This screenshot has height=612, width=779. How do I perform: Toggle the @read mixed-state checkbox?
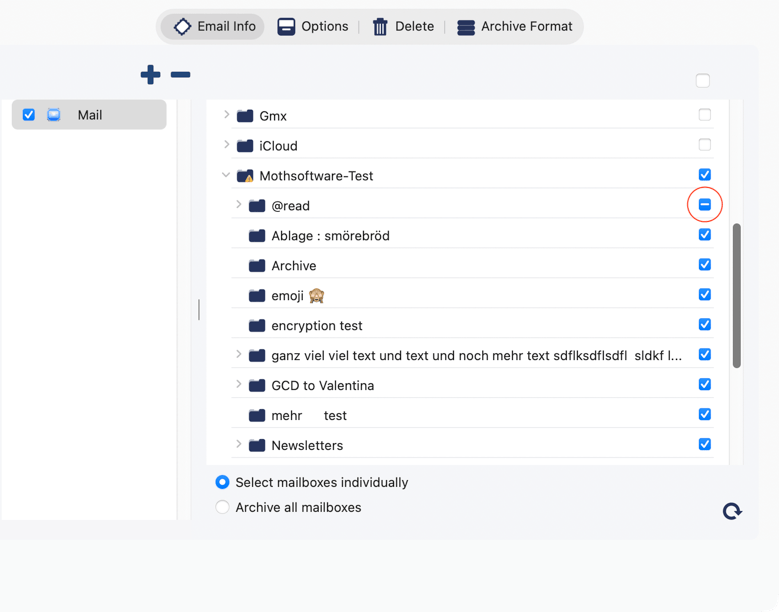pyautogui.click(x=704, y=204)
